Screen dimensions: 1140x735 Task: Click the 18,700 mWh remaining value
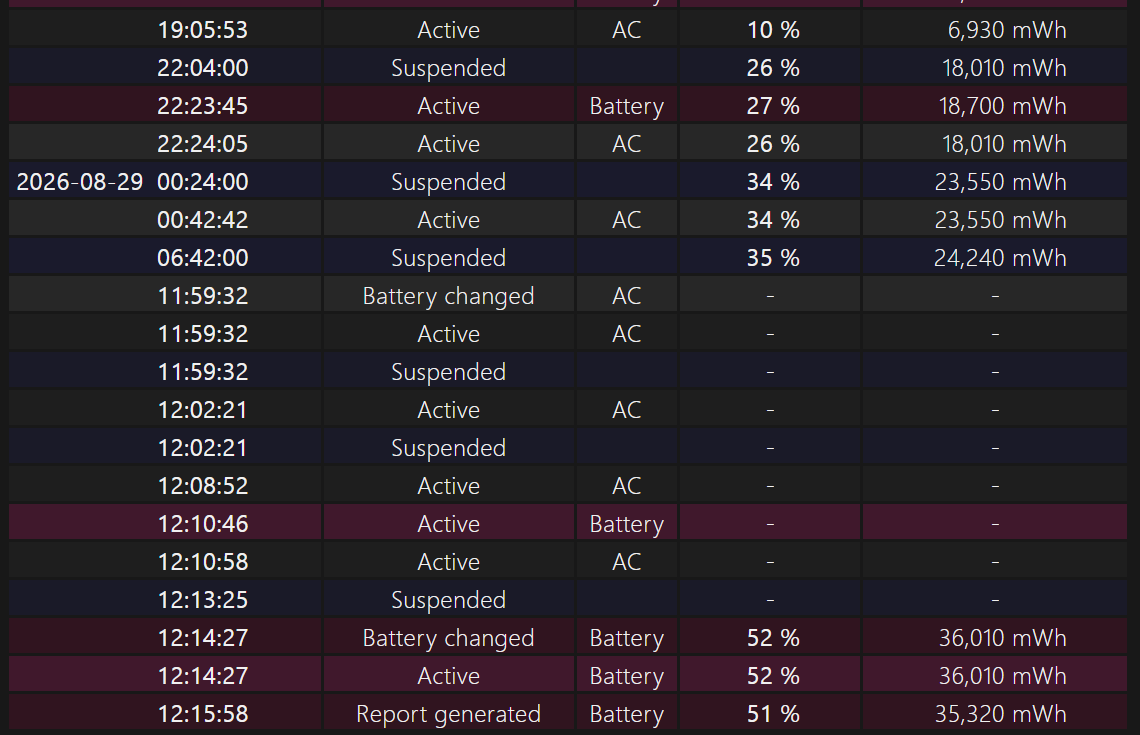point(1002,106)
